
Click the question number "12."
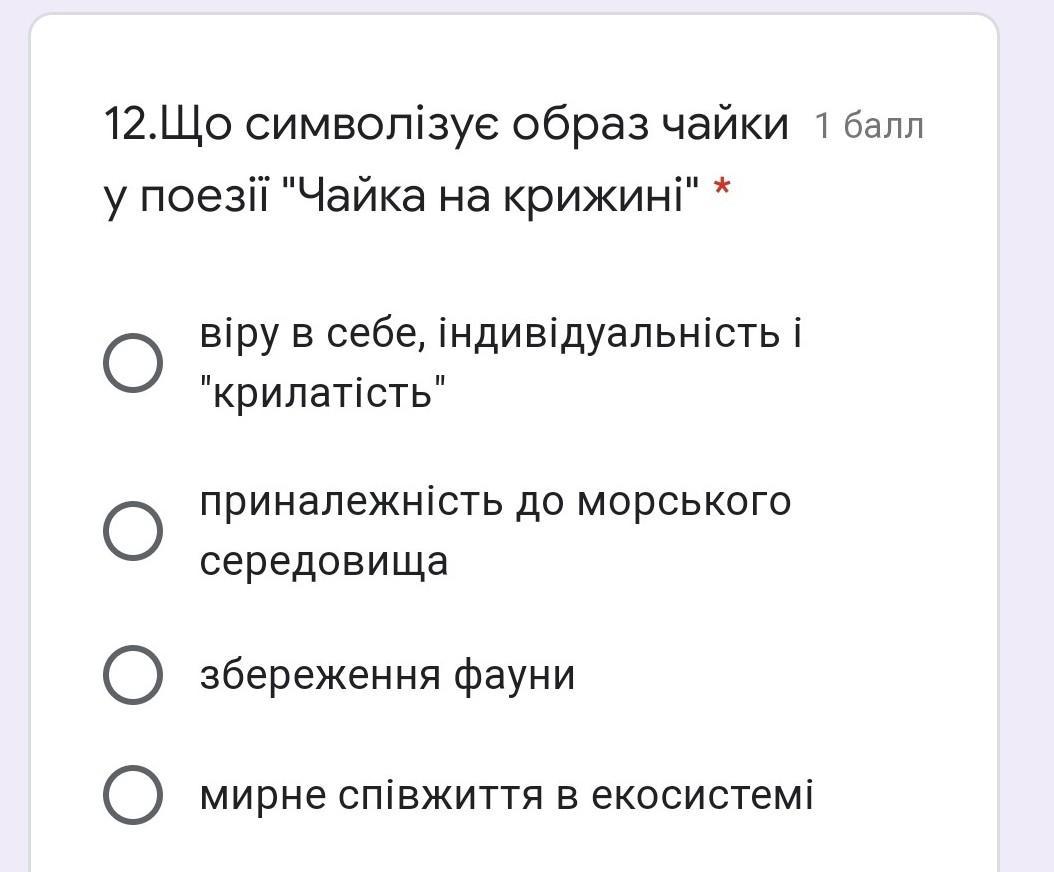pyautogui.click(x=129, y=125)
